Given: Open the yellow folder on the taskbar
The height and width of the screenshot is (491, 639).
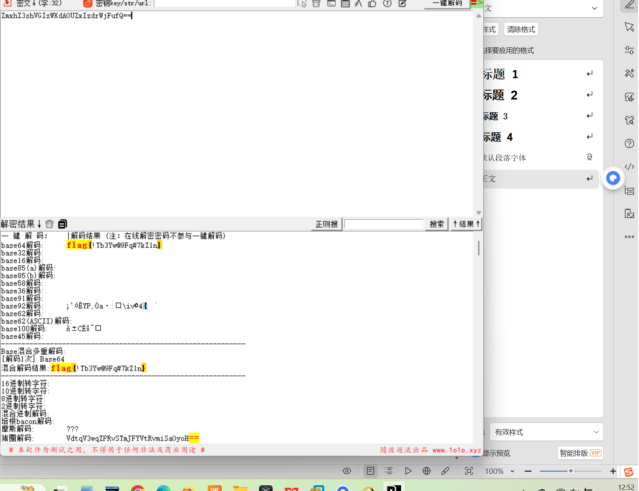Looking at the screenshot, I should (240, 488).
